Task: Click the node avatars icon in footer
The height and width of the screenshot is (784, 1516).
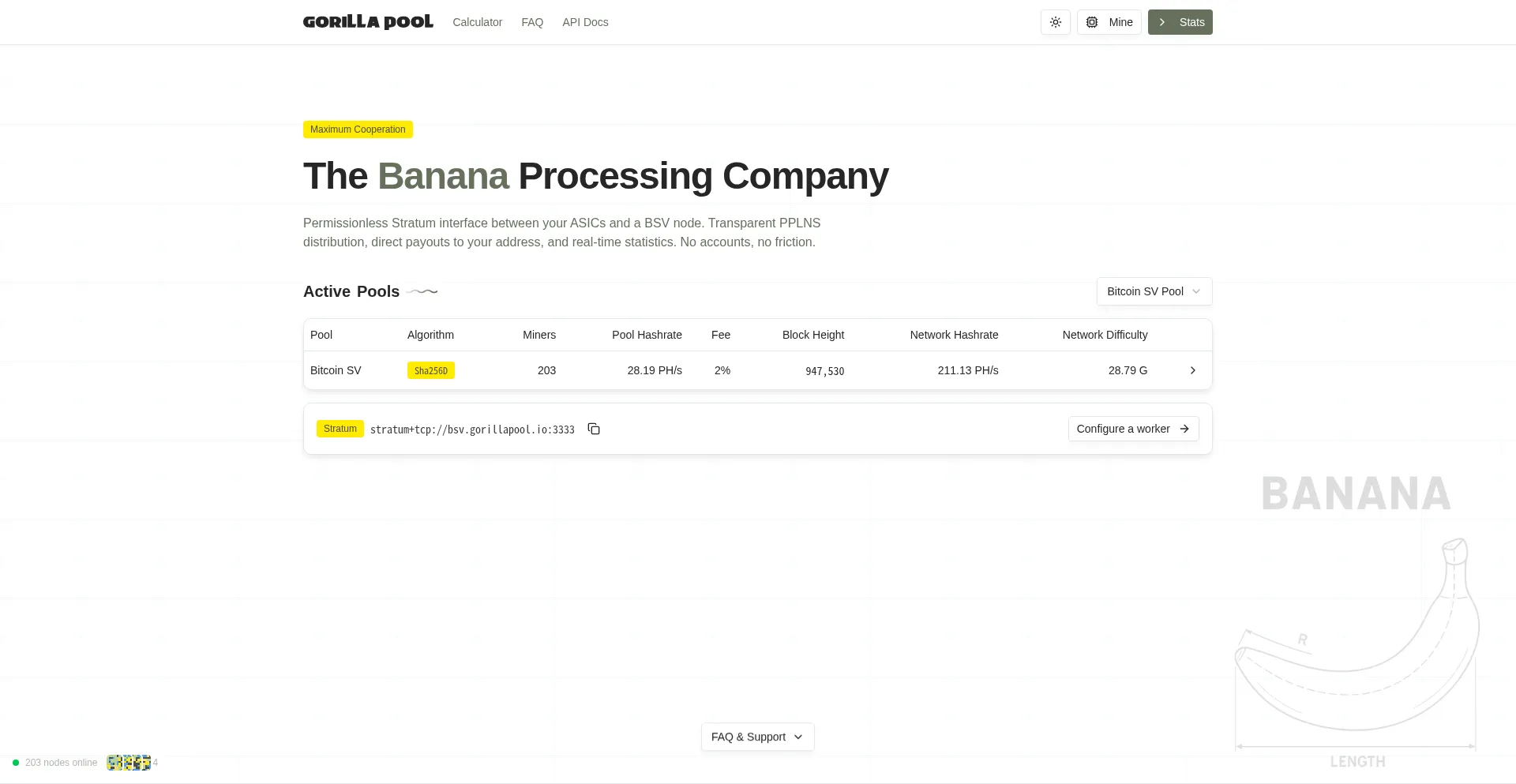Action: tap(129, 763)
